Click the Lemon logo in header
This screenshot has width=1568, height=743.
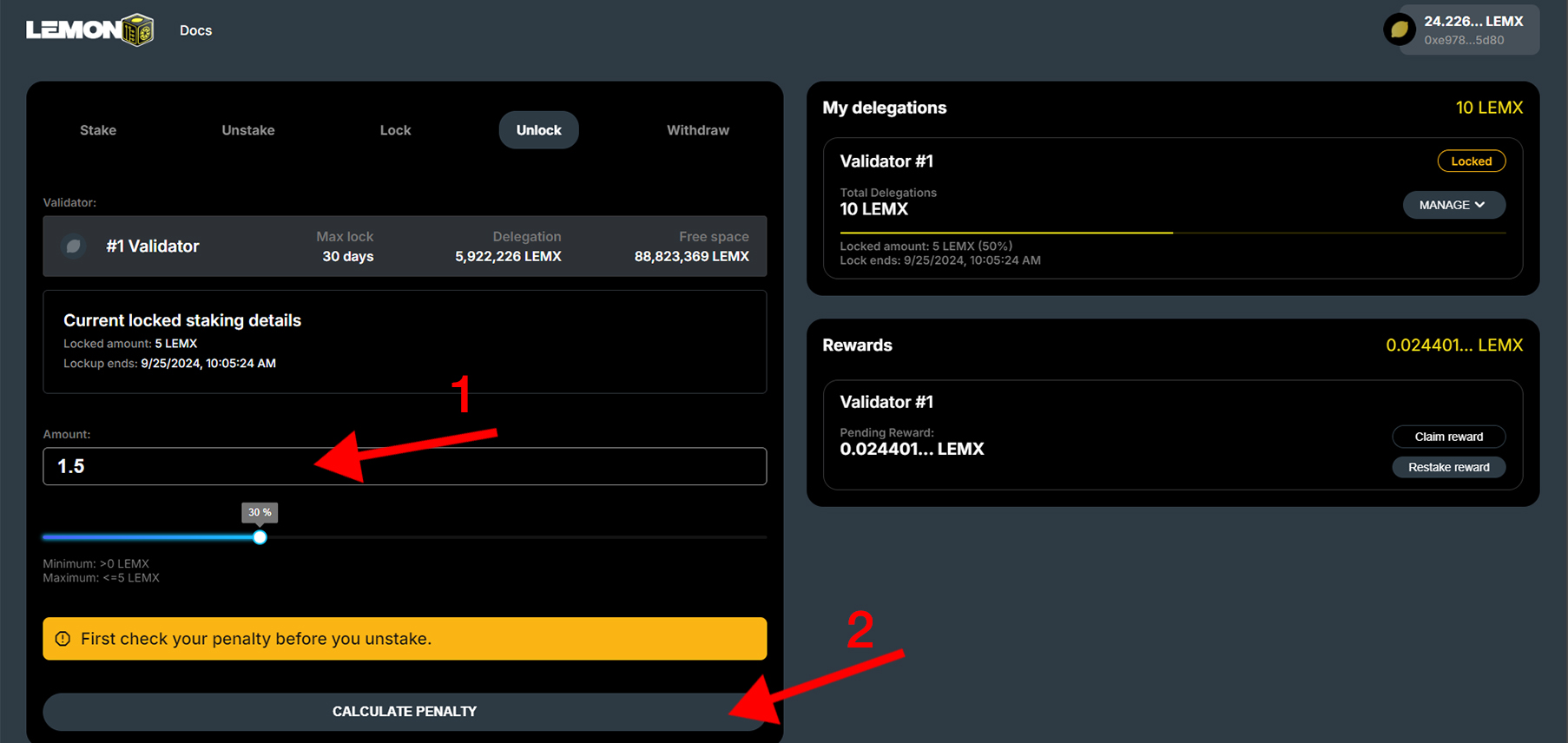tap(89, 30)
